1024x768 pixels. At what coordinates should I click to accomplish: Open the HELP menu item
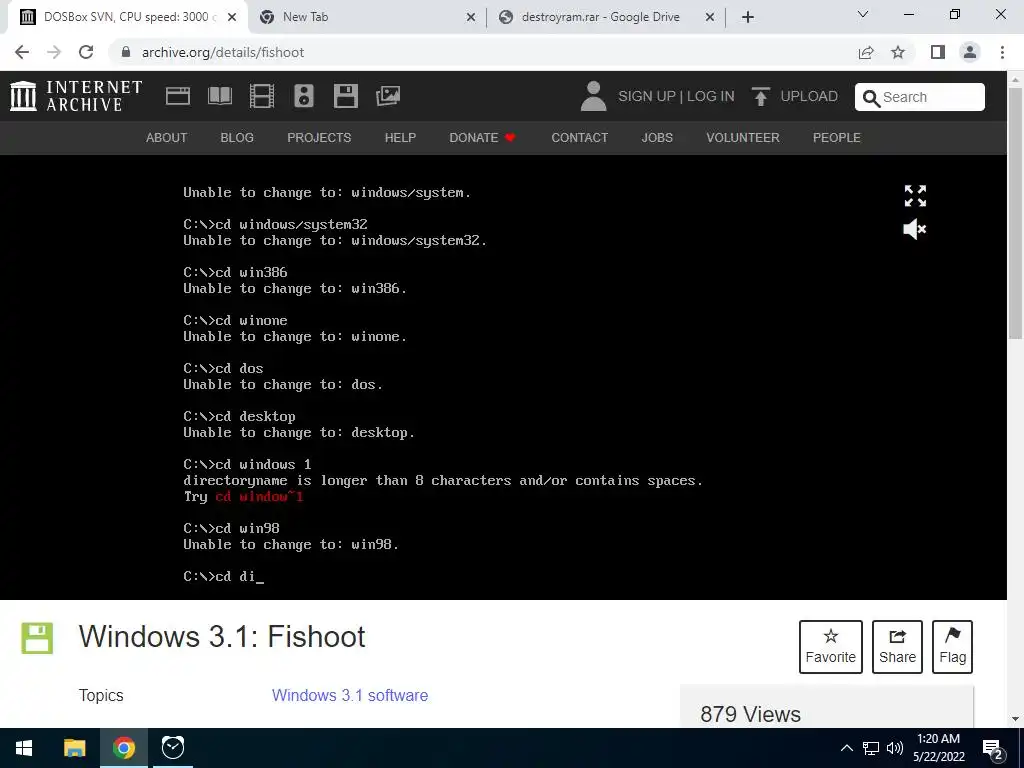[400, 138]
